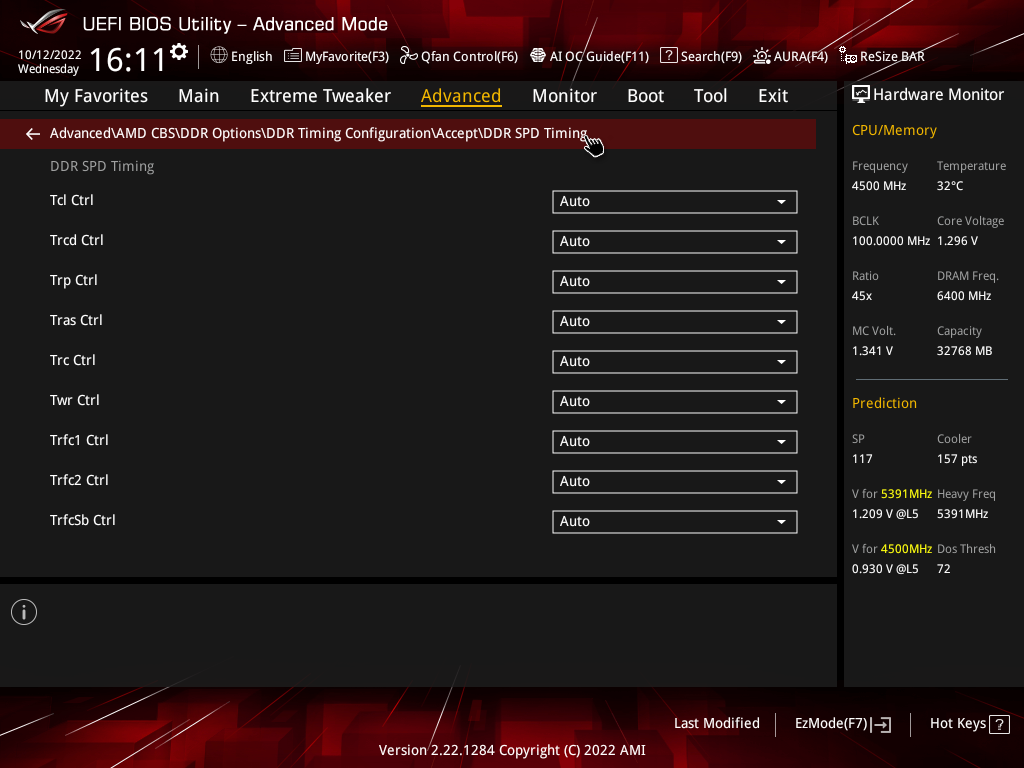1024x768 pixels.
Task: Open the Trcd Ctrl dropdown
Action: (x=675, y=242)
